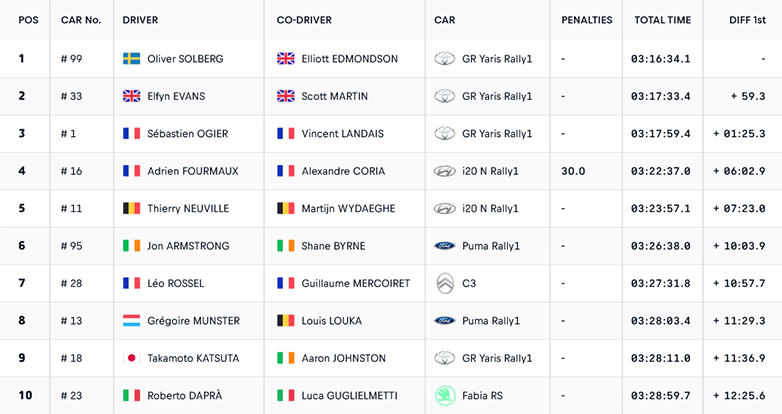The image size is (782, 414).
Task: Click the Italian flag beside Luca Guglielmetti
Action: (286, 396)
